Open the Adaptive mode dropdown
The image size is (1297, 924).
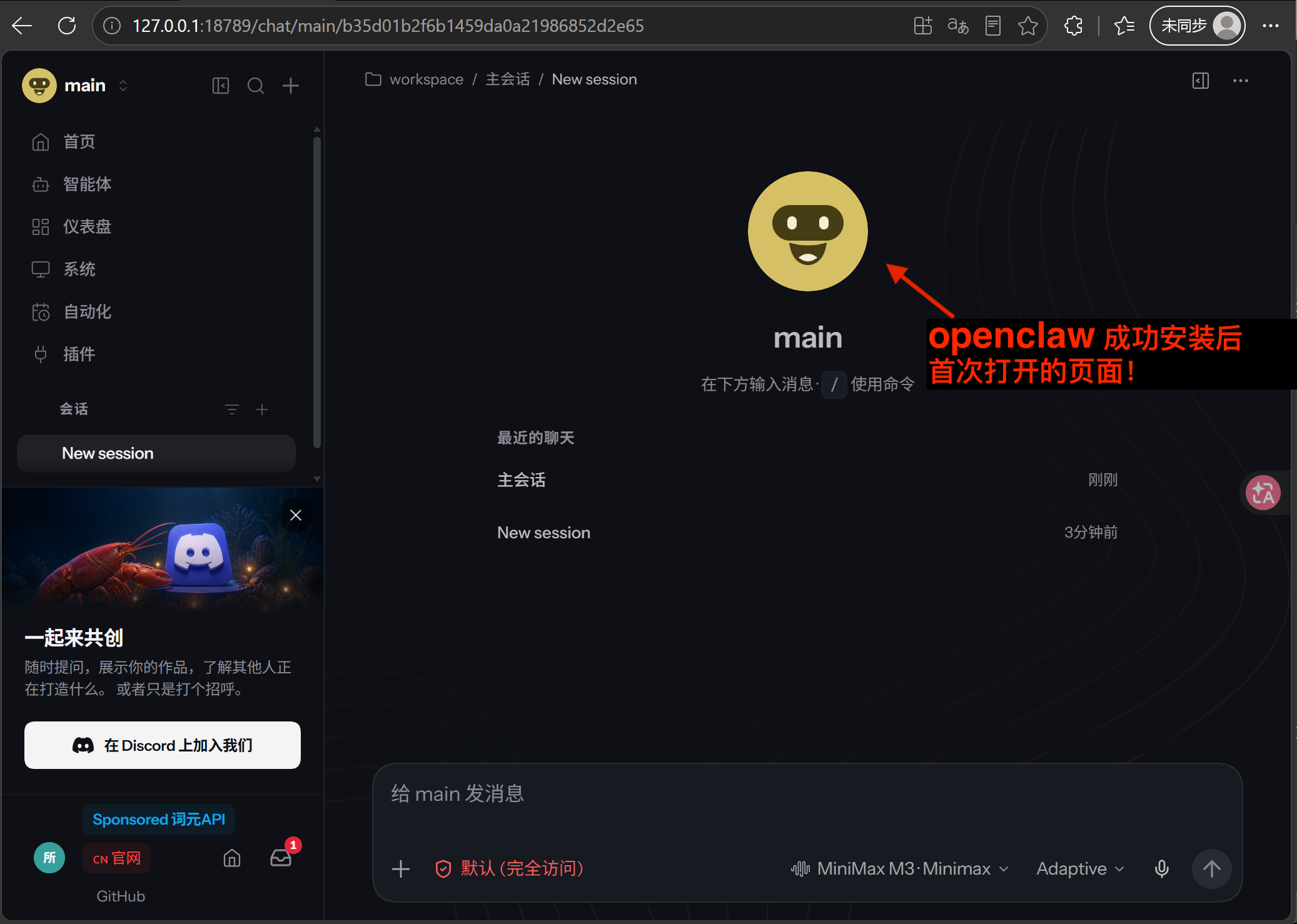pyautogui.click(x=1080, y=869)
